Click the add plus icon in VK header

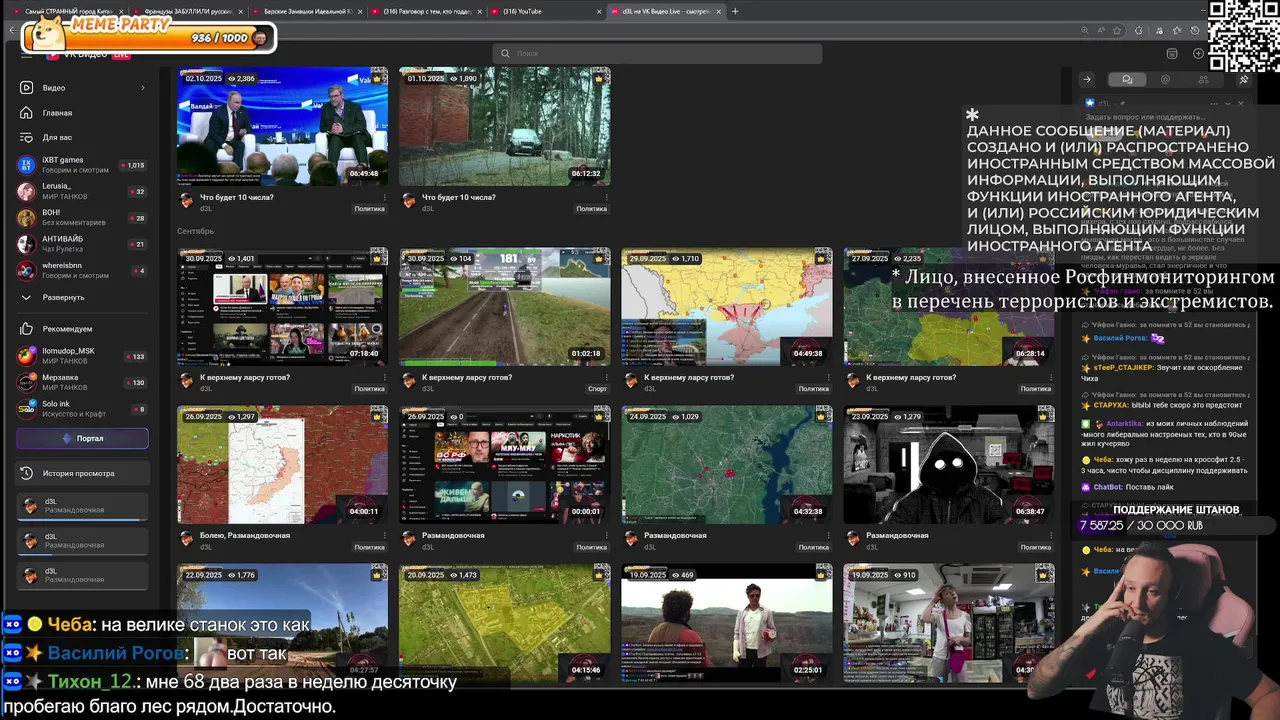pyautogui.click(x=1199, y=54)
